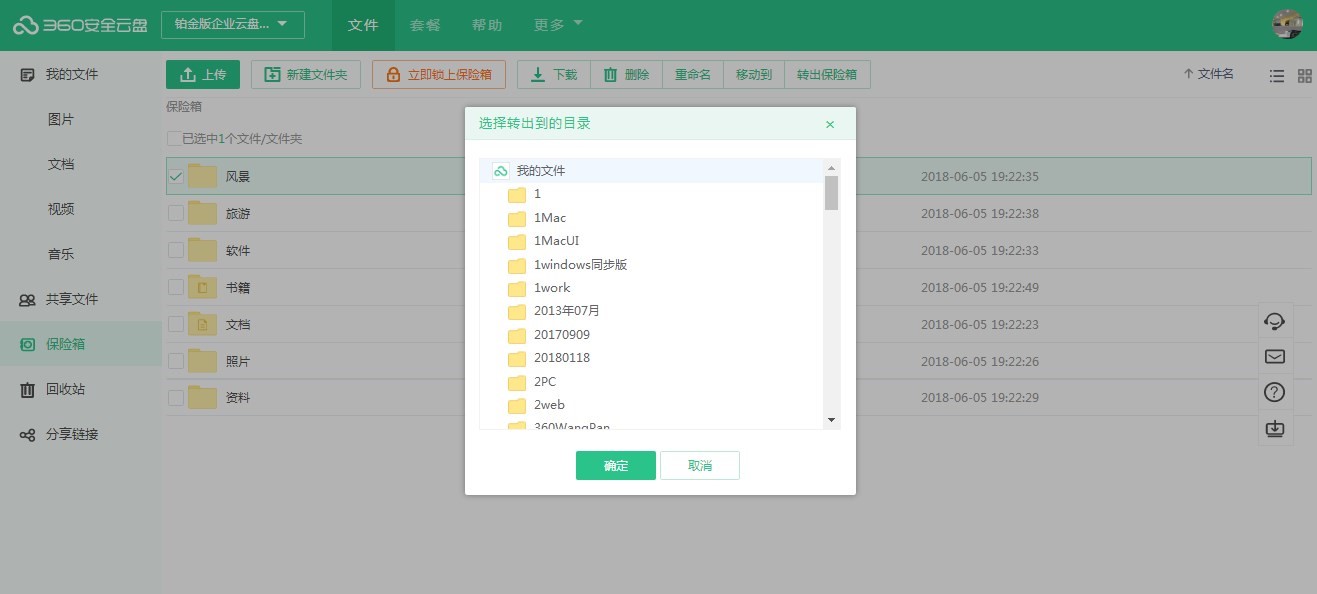Open the user avatar in header
The height and width of the screenshot is (594, 1317).
coord(1287,25)
